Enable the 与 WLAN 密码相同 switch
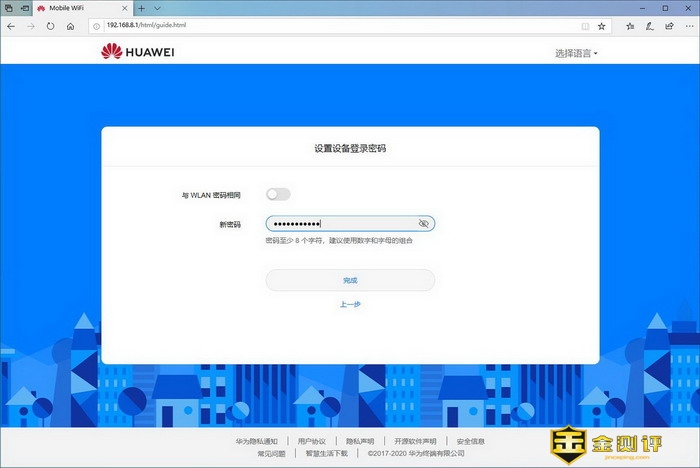 (277, 194)
